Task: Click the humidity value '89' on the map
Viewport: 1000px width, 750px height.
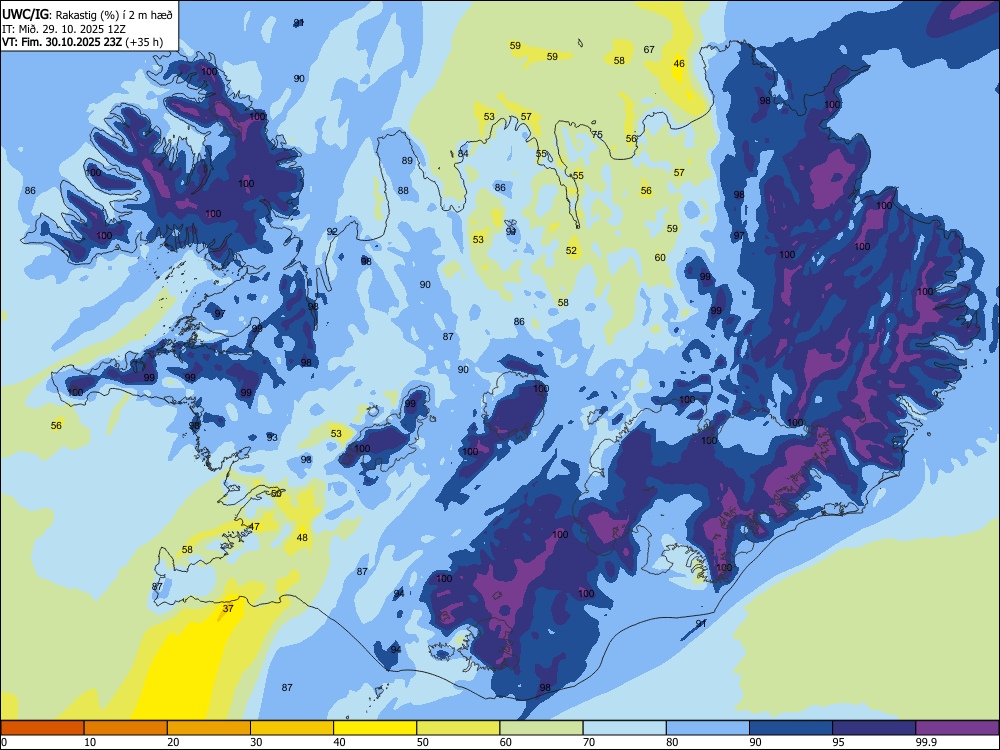Action: pyautogui.click(x=407, y=161)
